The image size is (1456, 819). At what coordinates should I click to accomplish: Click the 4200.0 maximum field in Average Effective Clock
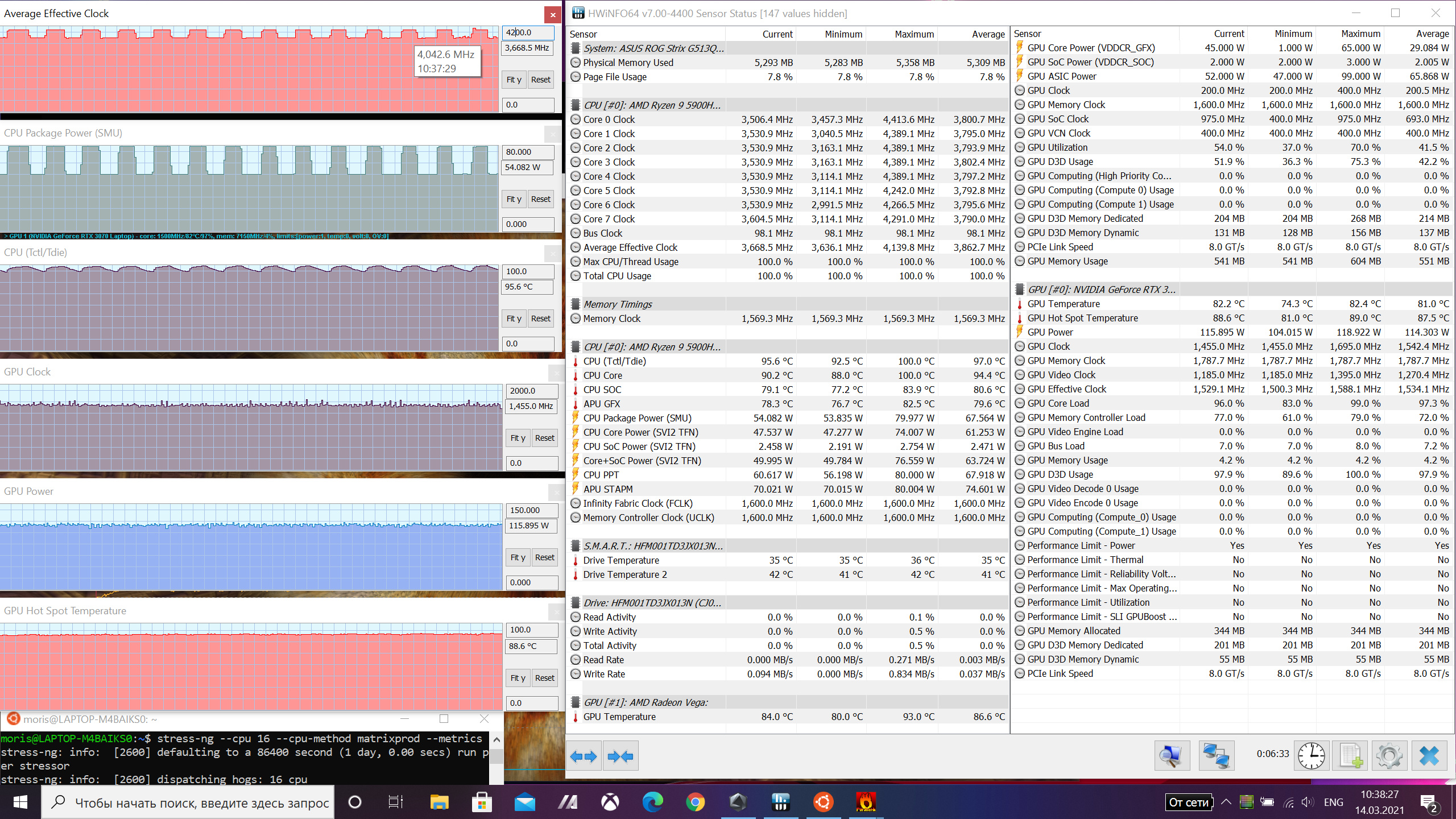[x=528, y=32]
